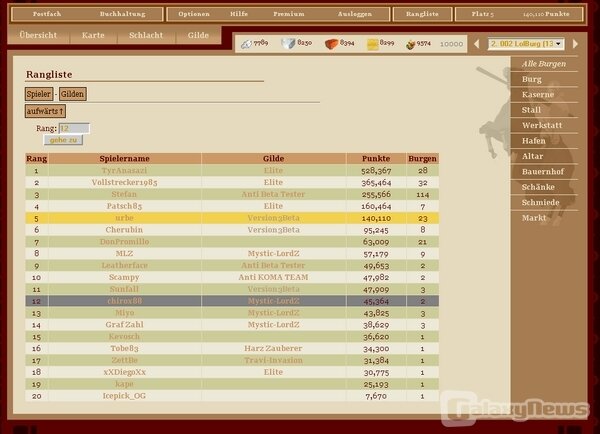
Task: Open Rangliste in top bar
Action: [422, 14]
